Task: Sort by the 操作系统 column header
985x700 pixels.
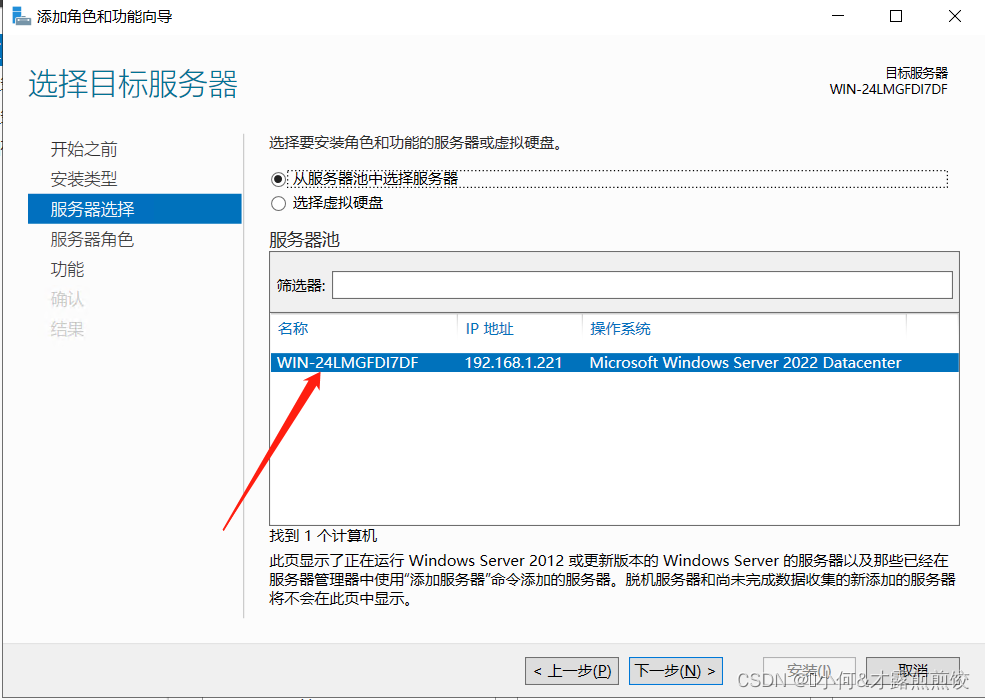Action: pyautogui.click(x=620, y=329)
